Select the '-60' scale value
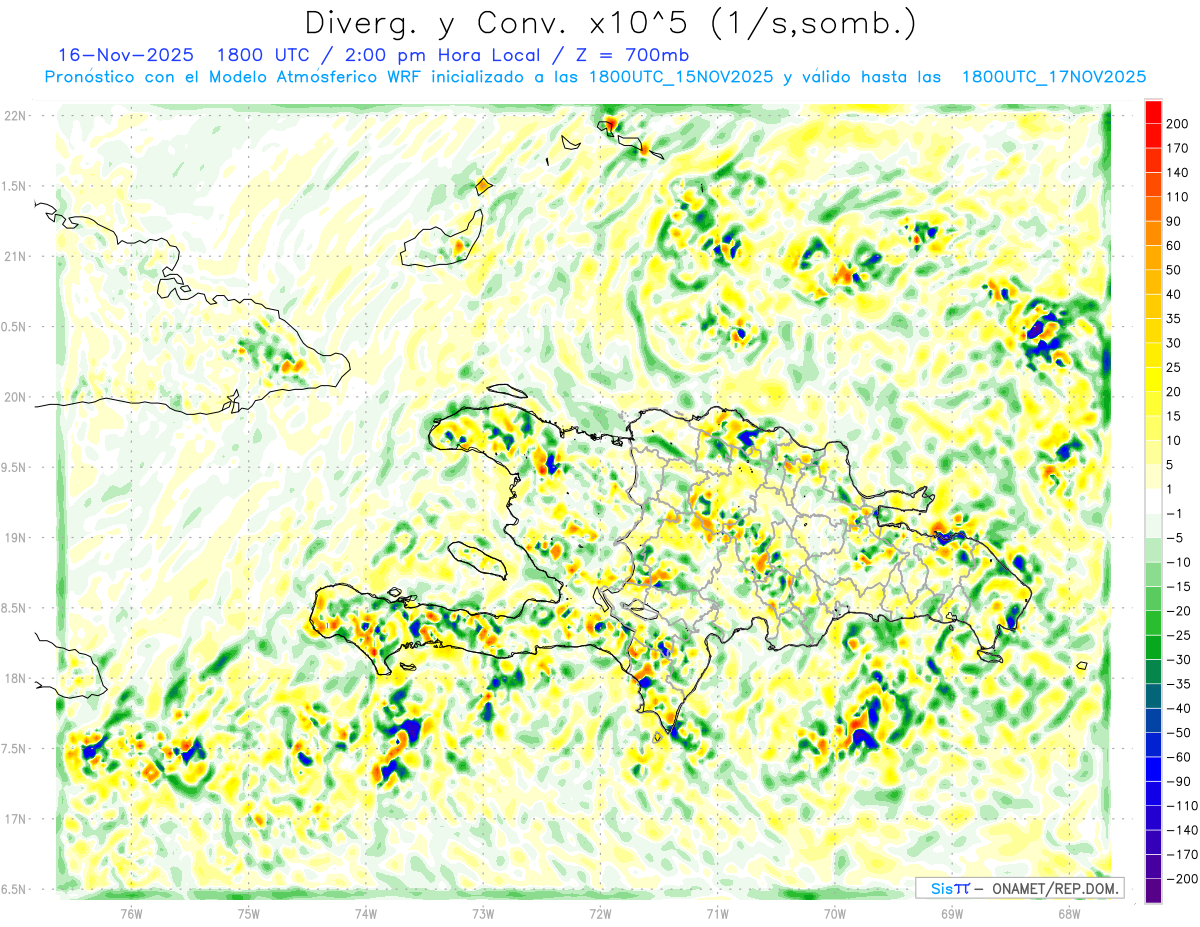Screen dimensions: 1200x927 pos(1179,757)
